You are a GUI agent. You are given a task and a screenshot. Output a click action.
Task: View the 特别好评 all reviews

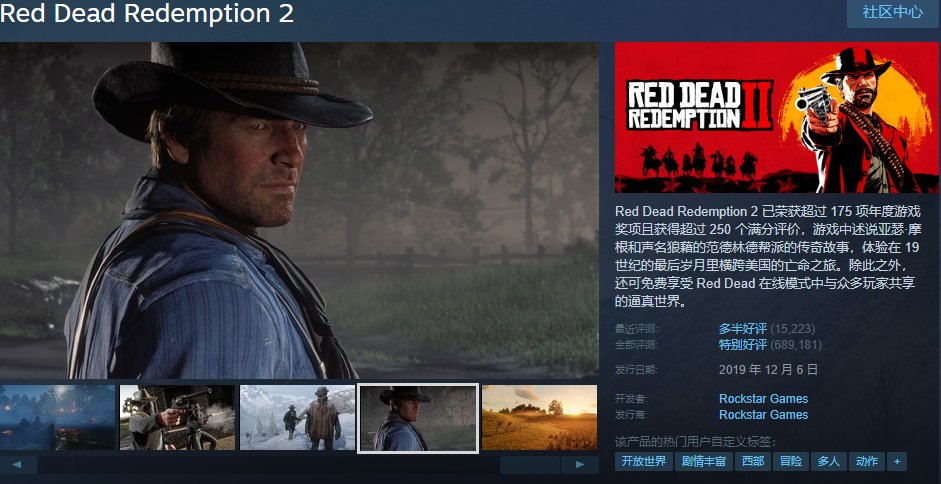[742, 345]
